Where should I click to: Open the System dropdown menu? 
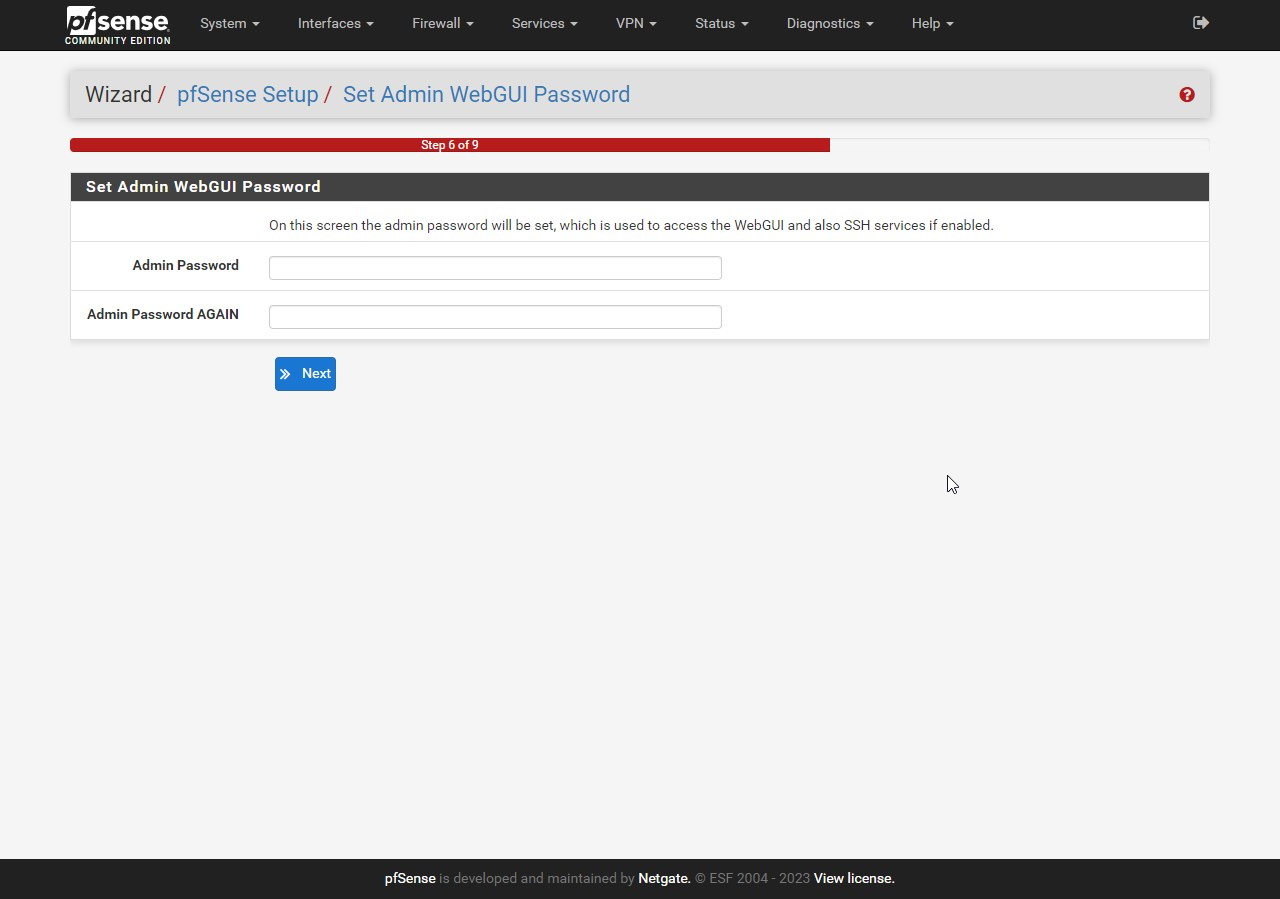(230, 23)
